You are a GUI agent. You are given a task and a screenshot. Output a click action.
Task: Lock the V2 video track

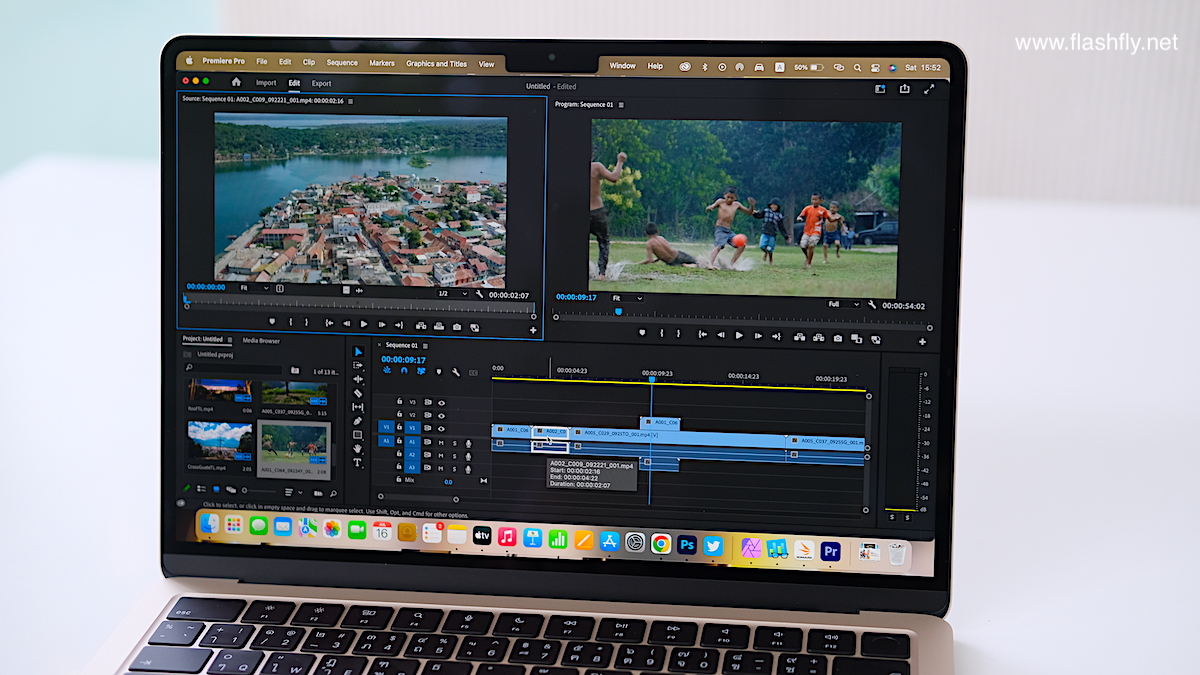coord(399,415)
